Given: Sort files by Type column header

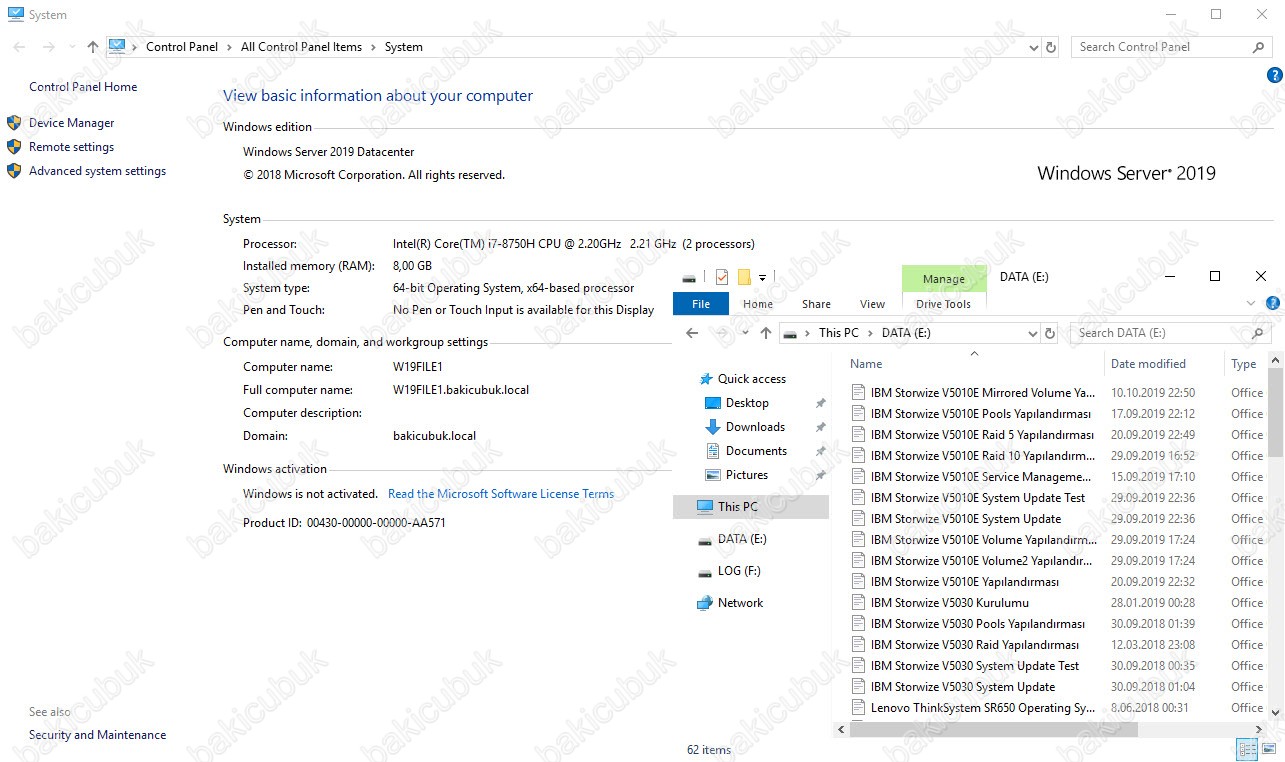Looking at the screenshot, I should (1245, 364).
